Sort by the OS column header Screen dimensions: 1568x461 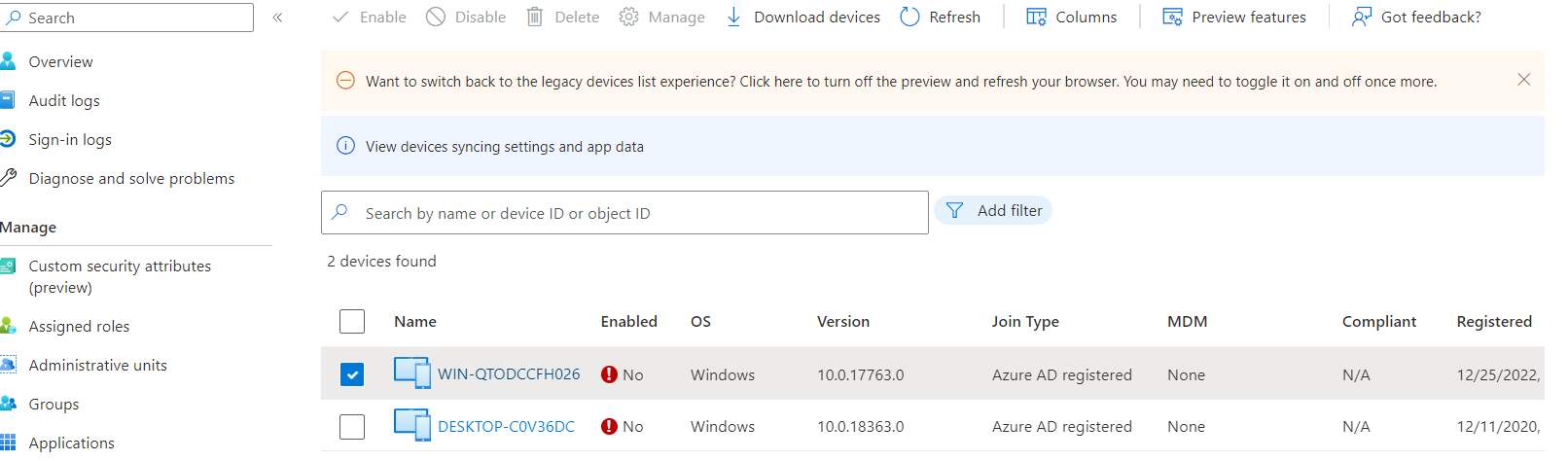point(700,321)
